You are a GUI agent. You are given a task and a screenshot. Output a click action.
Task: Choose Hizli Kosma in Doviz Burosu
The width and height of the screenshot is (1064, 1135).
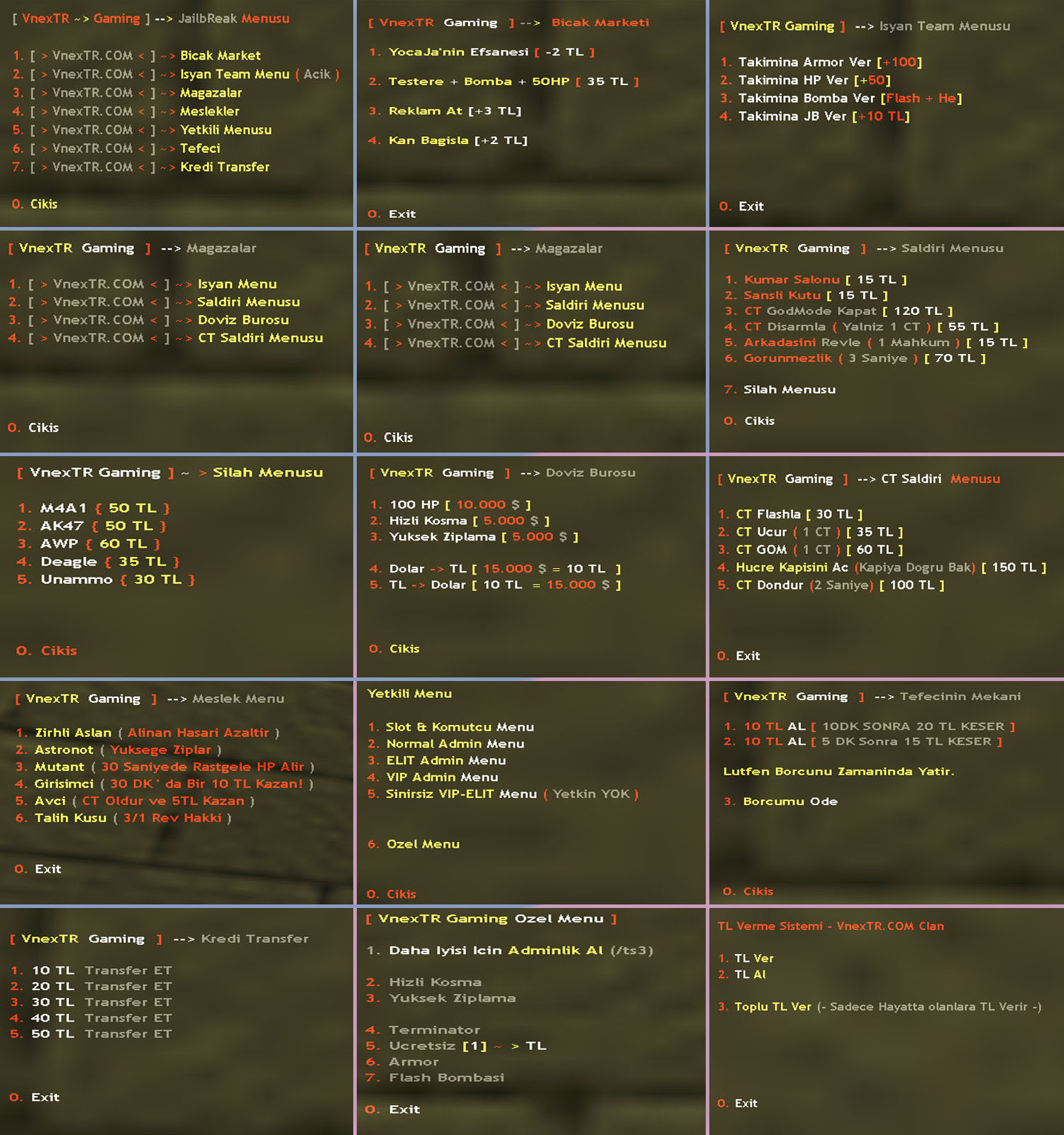[460, 521]
